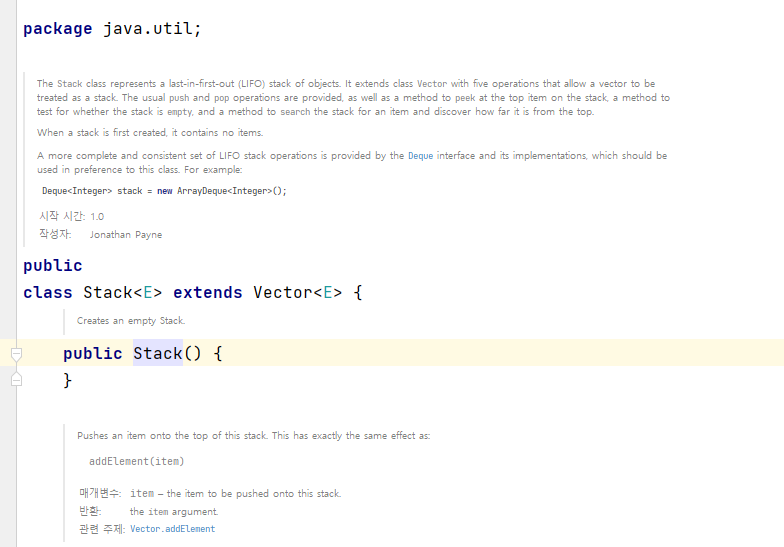
Task: Click 'Pushes an item onto the top' description
Action: (254, 436)
